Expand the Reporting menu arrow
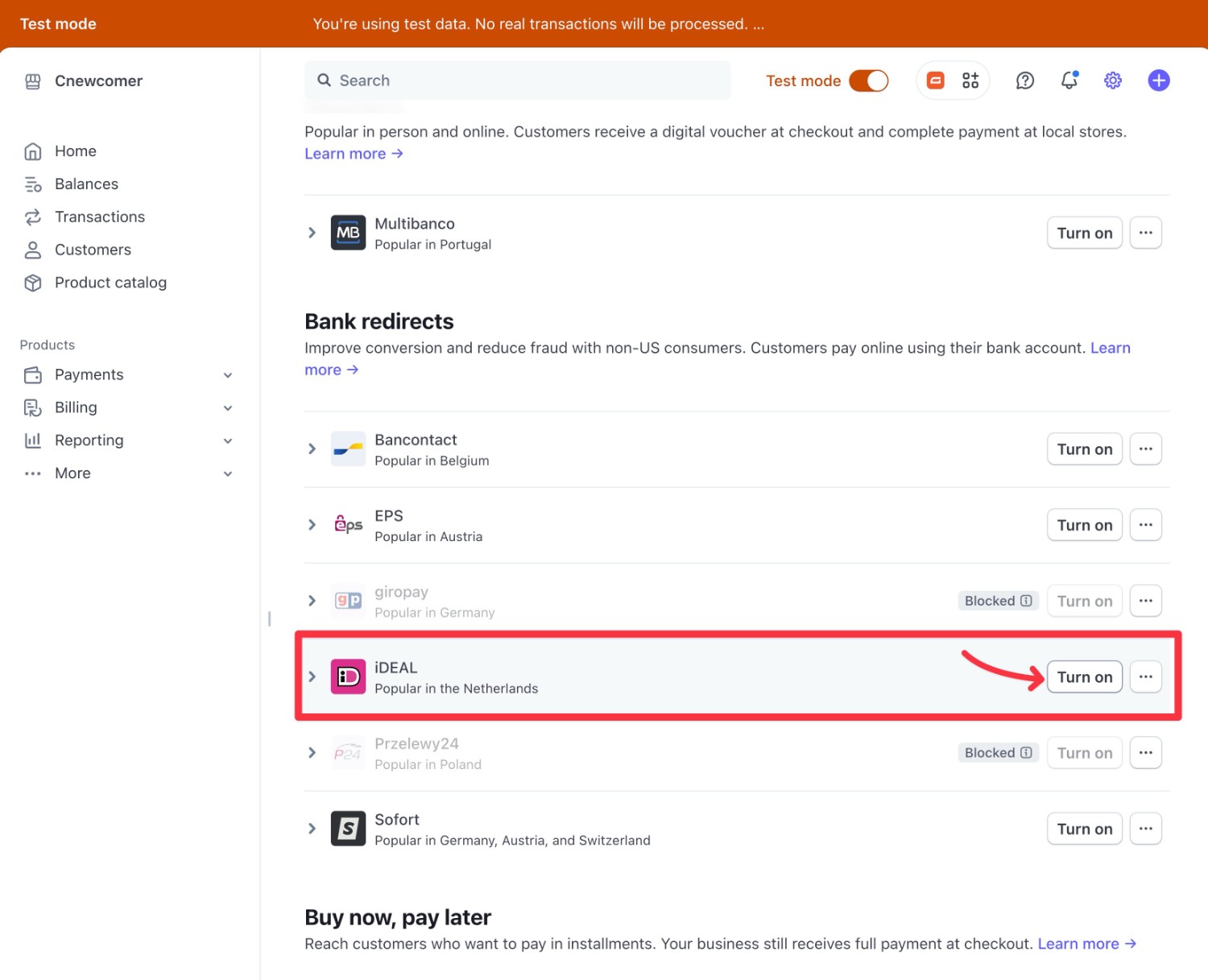The image size is (1208, 980). (x=228, y=441)
